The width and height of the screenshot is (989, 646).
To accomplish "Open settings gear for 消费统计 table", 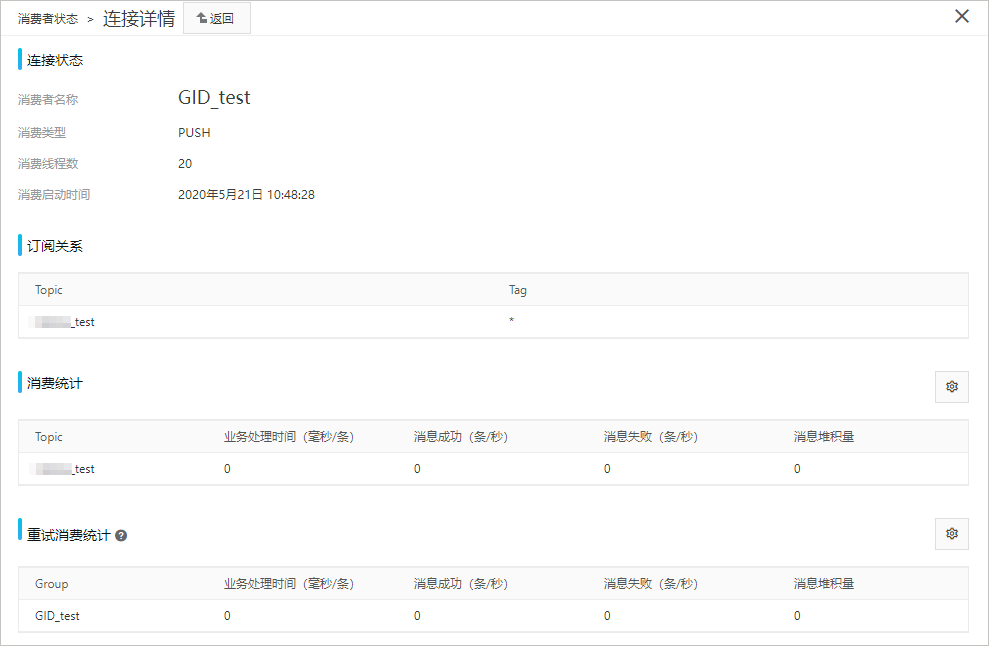I will pyautogui.click(x=951, y=386).
